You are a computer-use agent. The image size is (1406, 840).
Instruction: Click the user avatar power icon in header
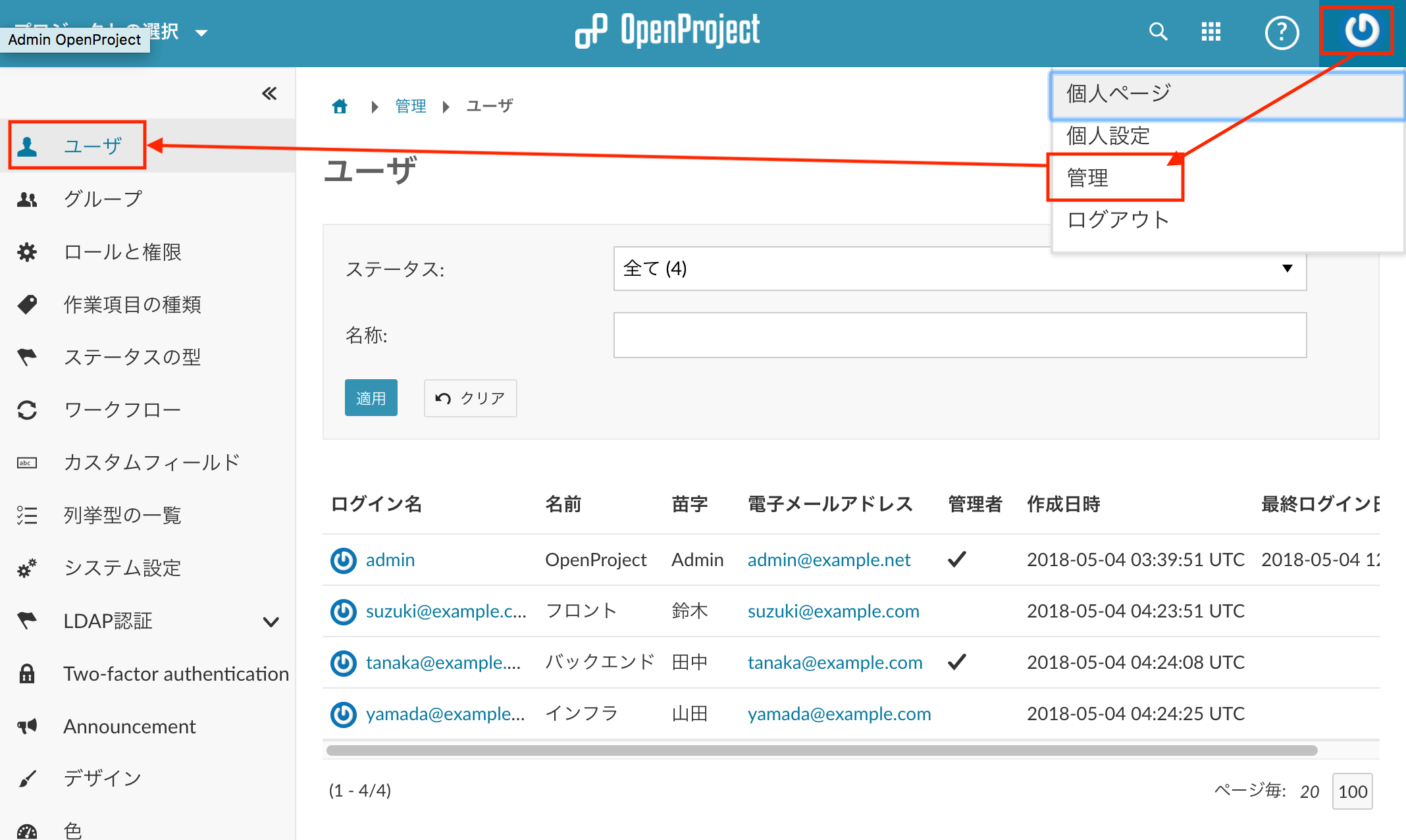[x=1361, y=30]
